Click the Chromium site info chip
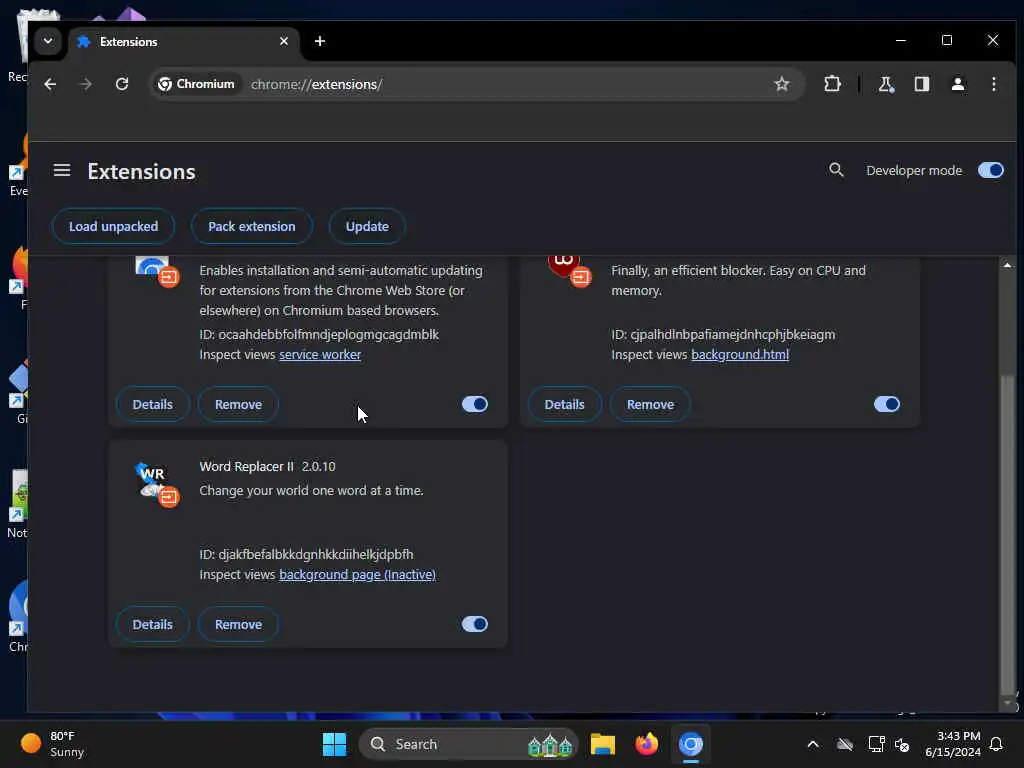 pyautogui.click(x=197, y=84)
